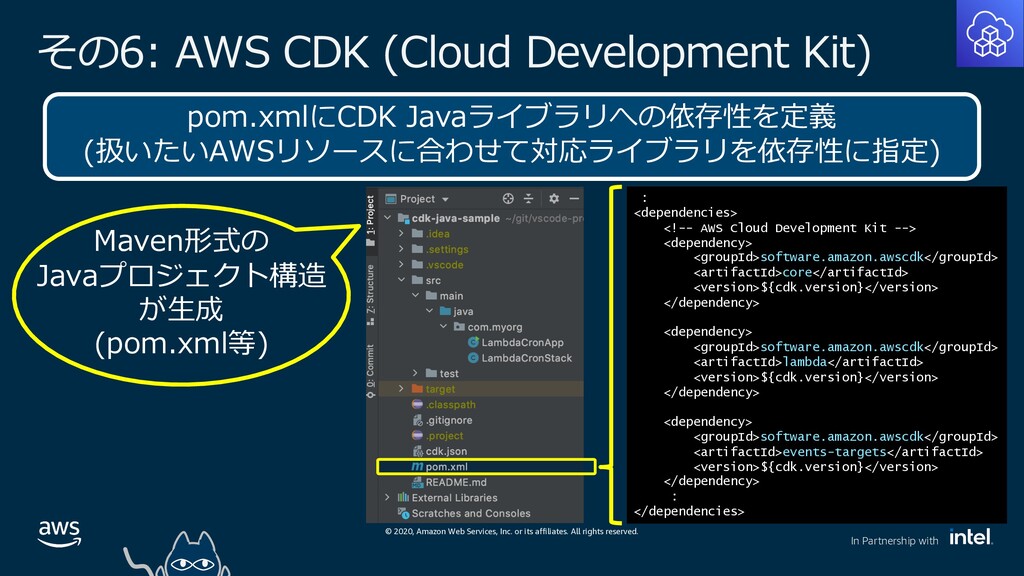Collapse the src folder chevron
The height and width of the screenshot is (576, 1024).
(402, 280)
